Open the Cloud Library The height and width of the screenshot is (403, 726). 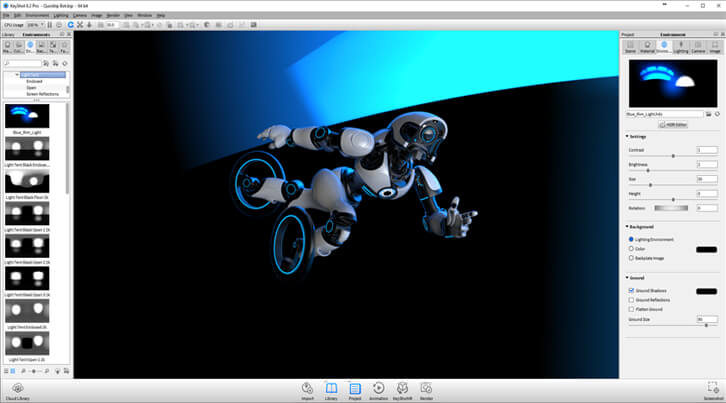(x=18, y=388)
